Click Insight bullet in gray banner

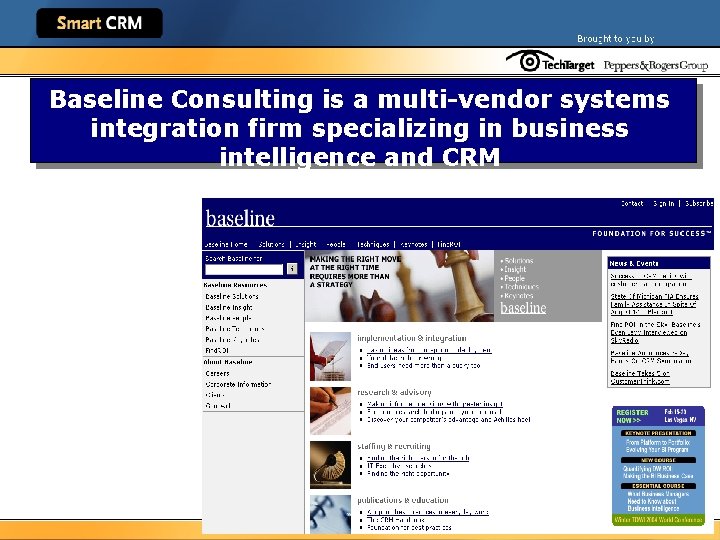[513, 270]
